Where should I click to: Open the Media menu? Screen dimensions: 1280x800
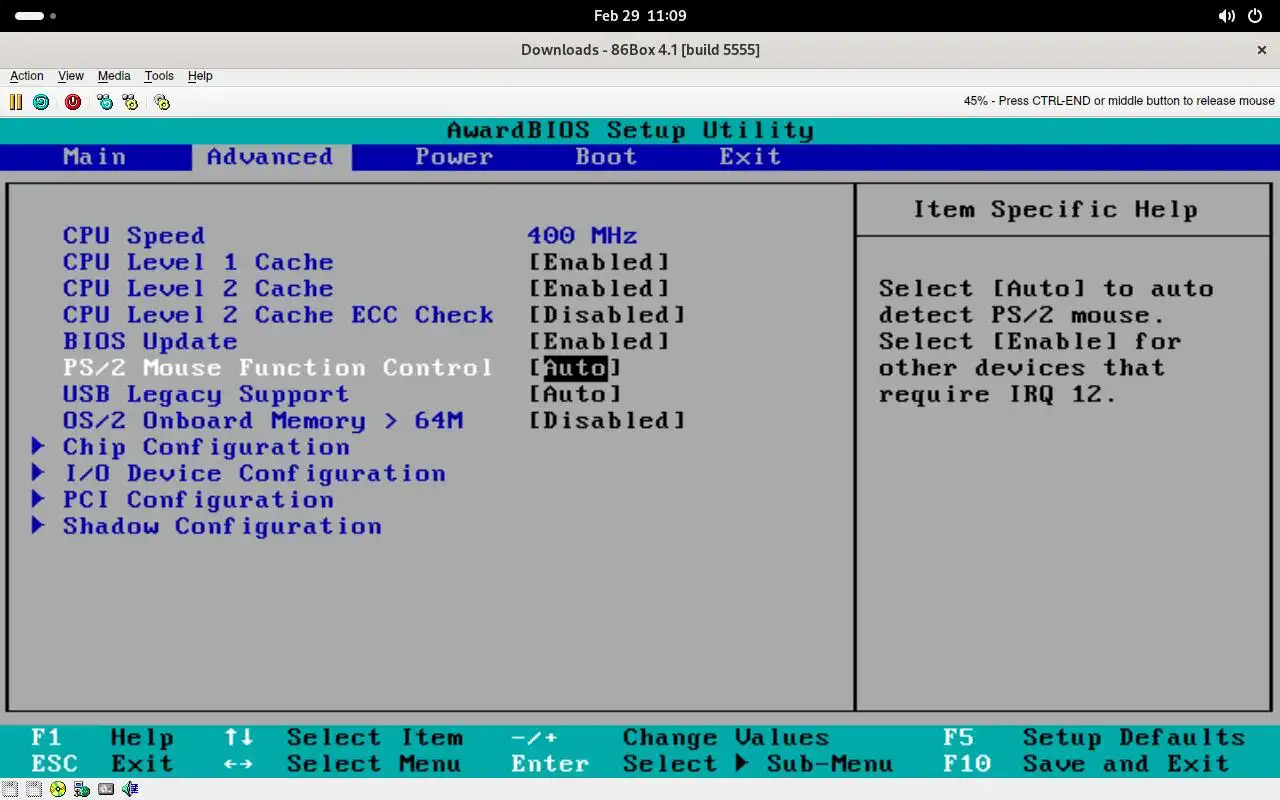pyautogui.click(x=114, y=76)
